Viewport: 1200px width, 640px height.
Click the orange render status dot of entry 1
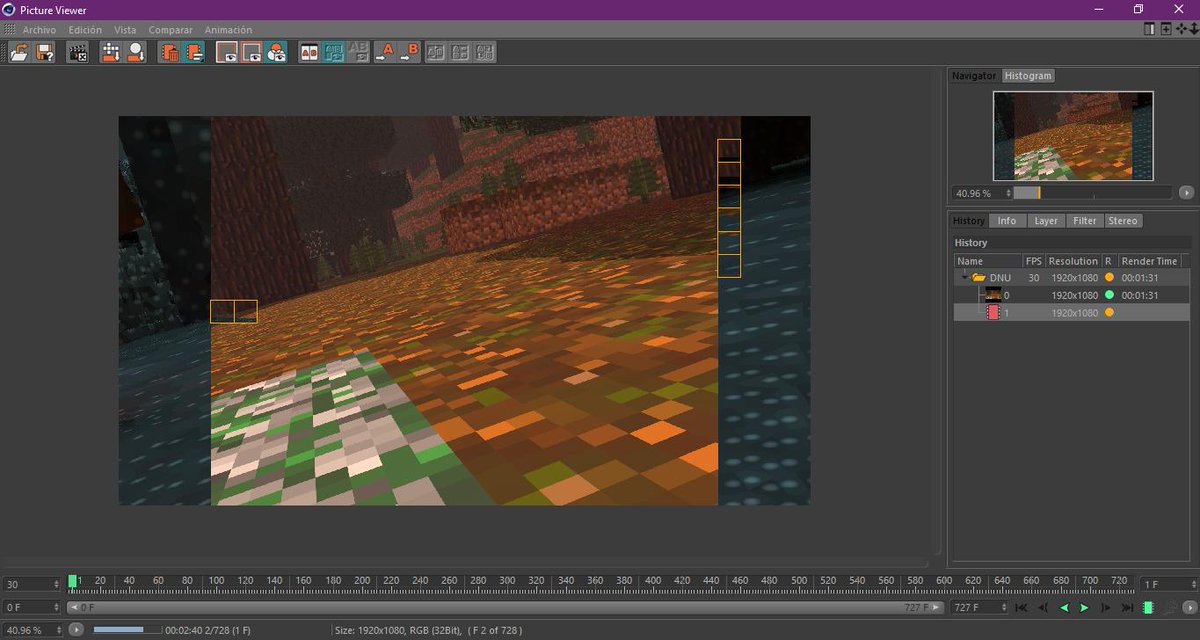[1109, 313]
